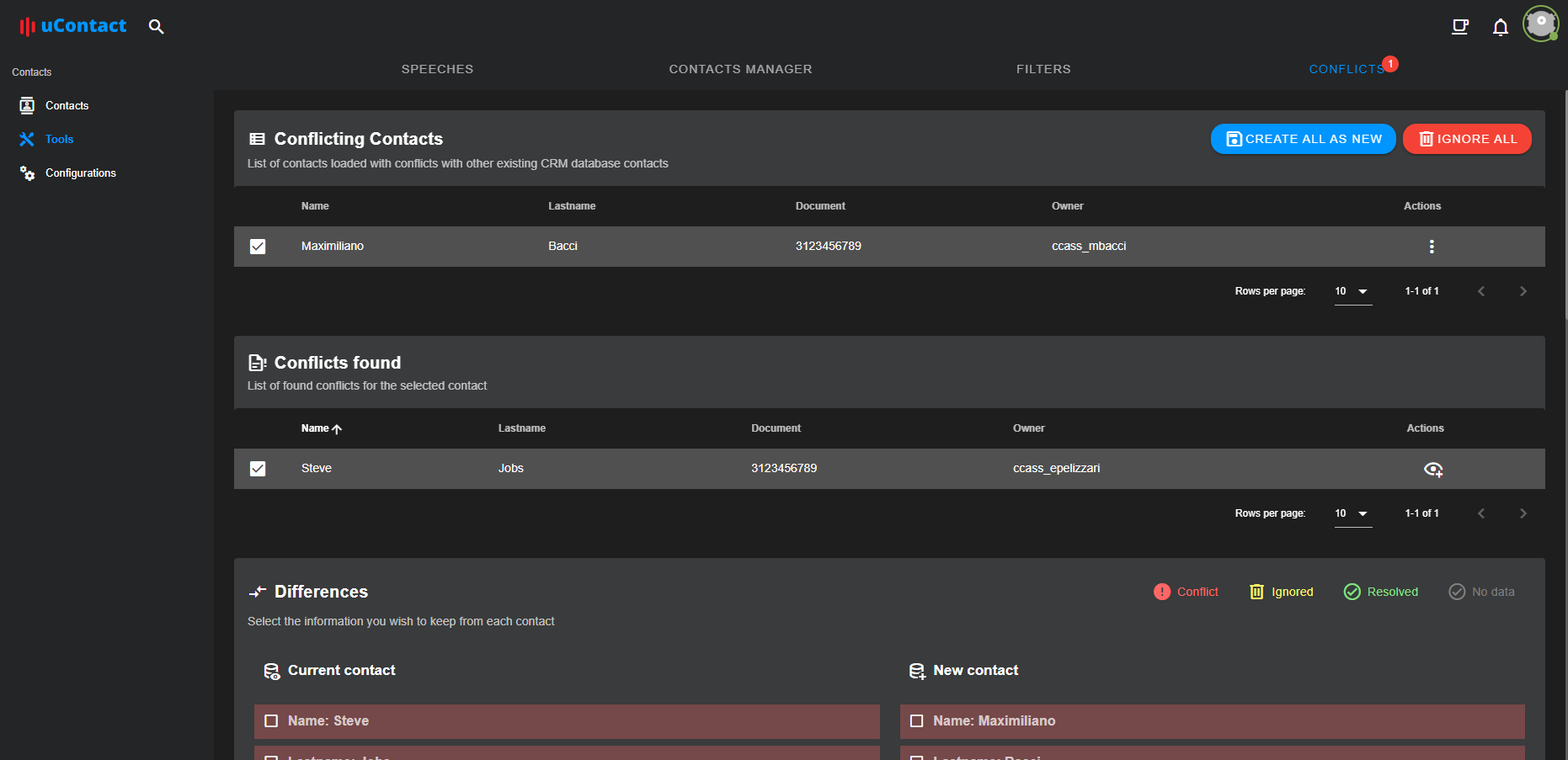Click the Configurations gears icon

coord(27,173)
